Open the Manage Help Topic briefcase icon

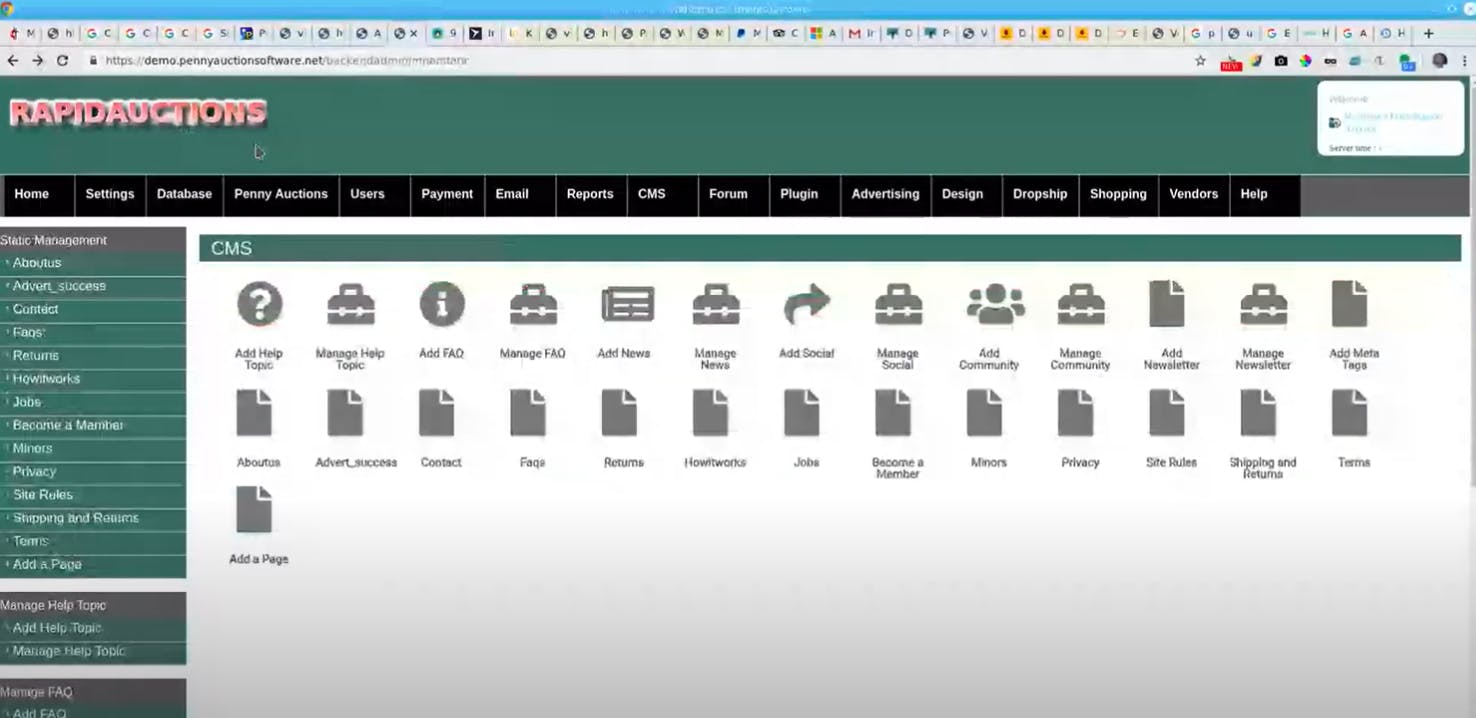pyautogui.click(x=351, y=305)
